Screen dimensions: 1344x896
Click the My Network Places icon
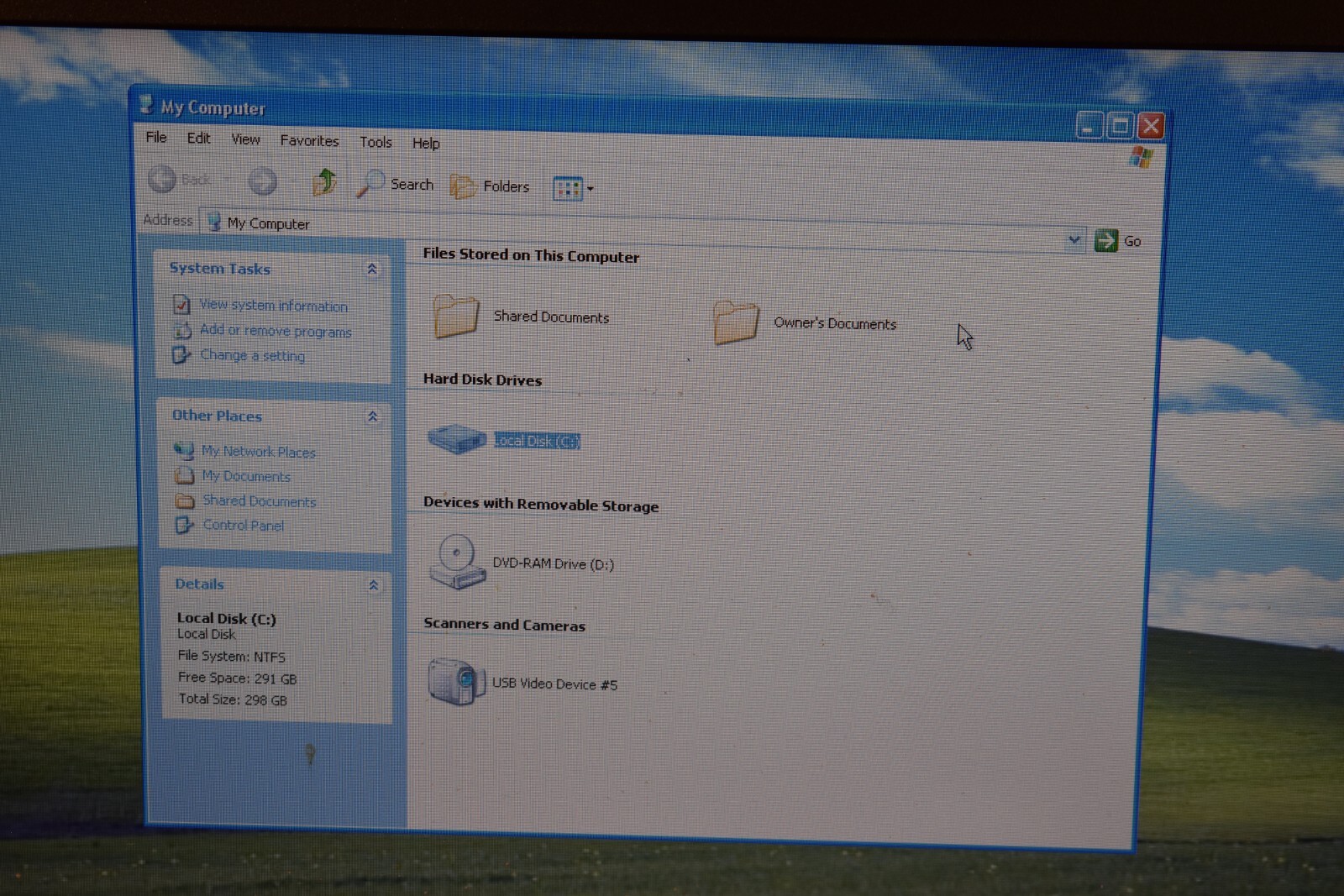coord(184,450)
